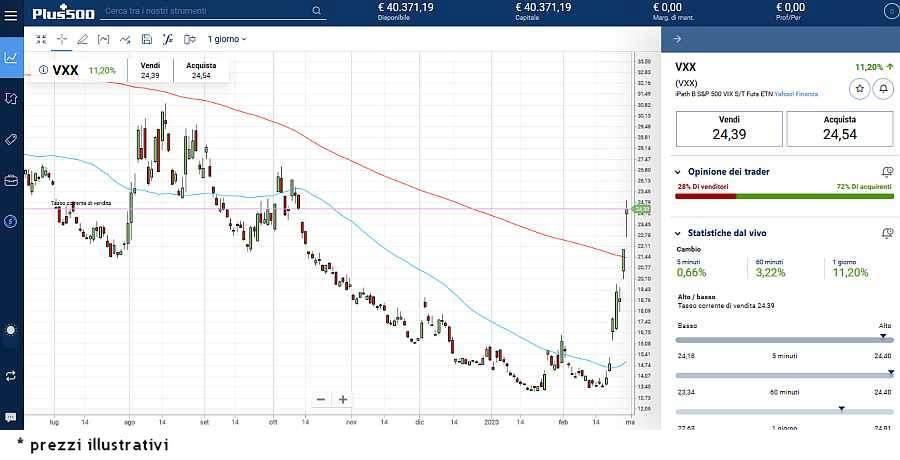Toggle the light/dark theme sun icon
The image size is (900, 460).
pyautogui.click(x=11, y=329)
